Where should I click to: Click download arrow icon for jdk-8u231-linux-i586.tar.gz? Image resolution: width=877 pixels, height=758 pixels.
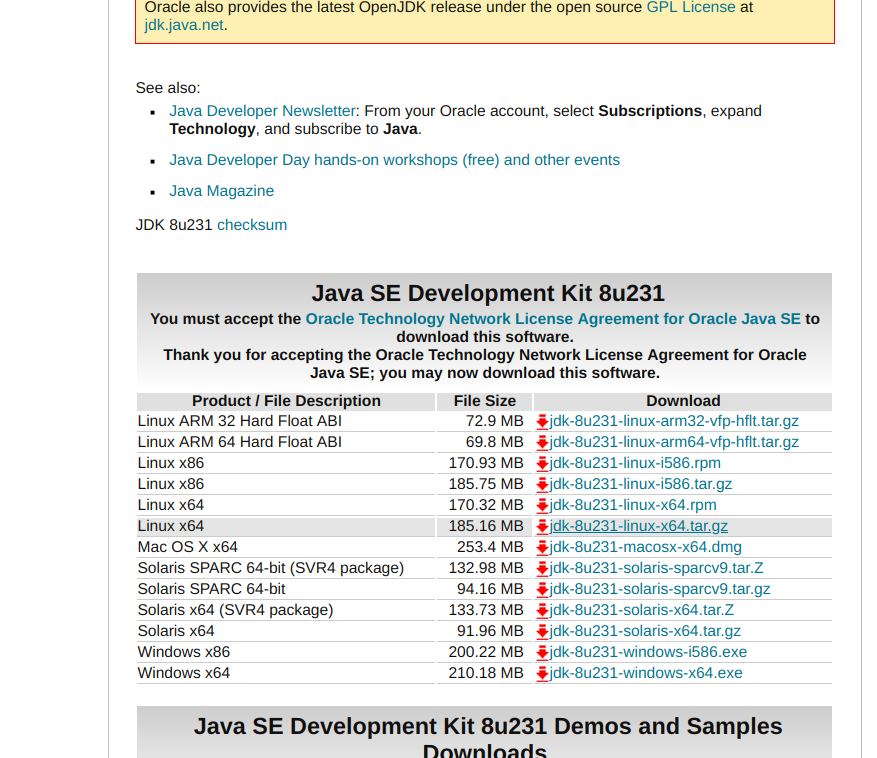pos(542,484)
